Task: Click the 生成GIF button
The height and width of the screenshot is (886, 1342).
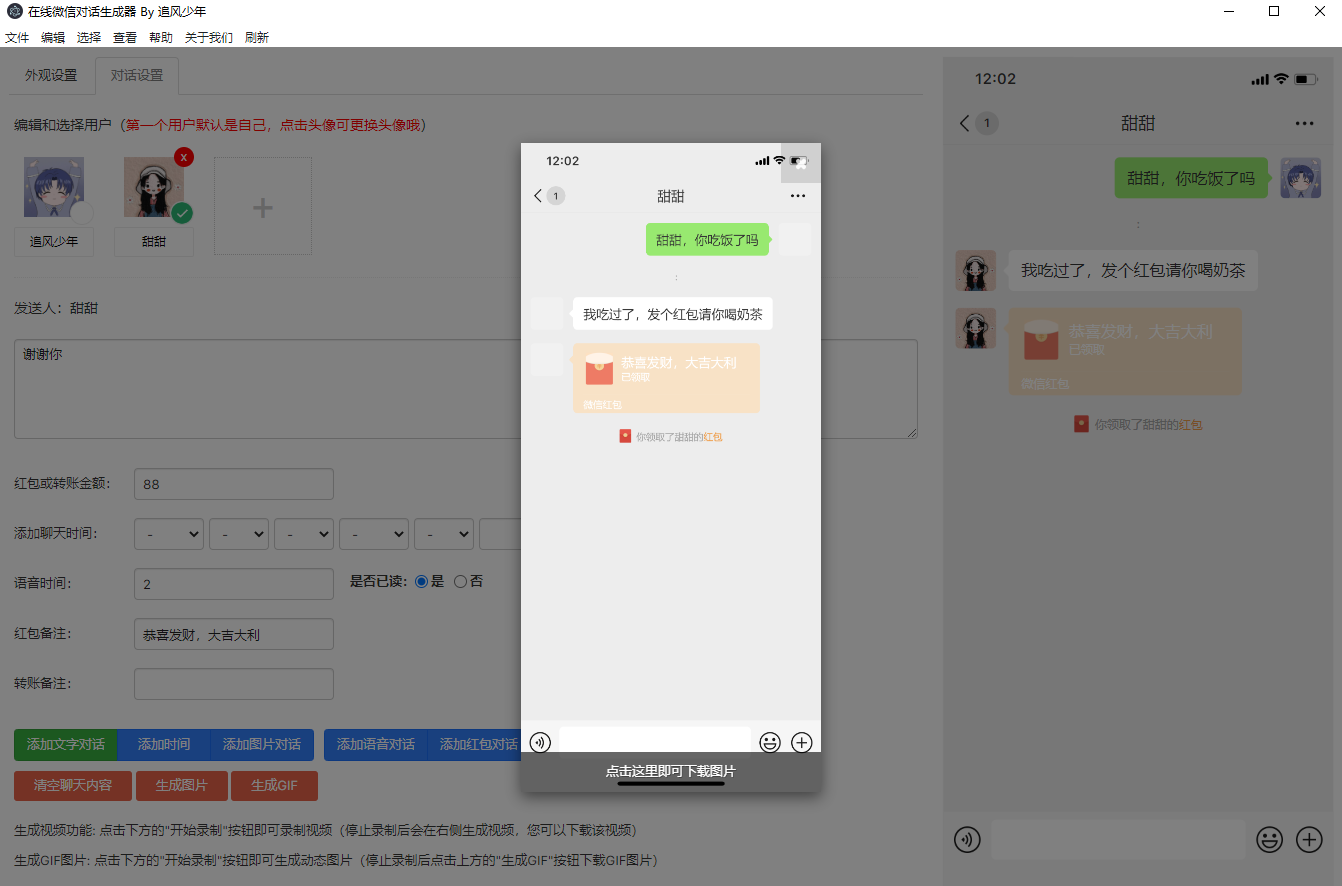Action: point(274,786)
